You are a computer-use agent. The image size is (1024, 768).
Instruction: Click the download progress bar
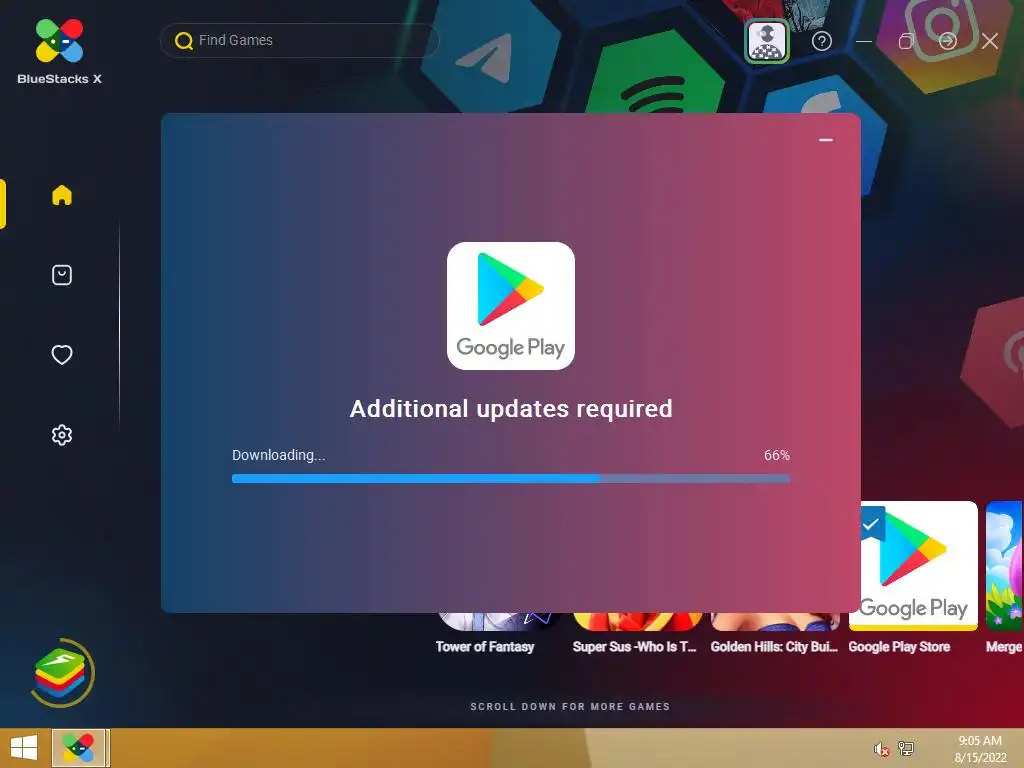511,479
